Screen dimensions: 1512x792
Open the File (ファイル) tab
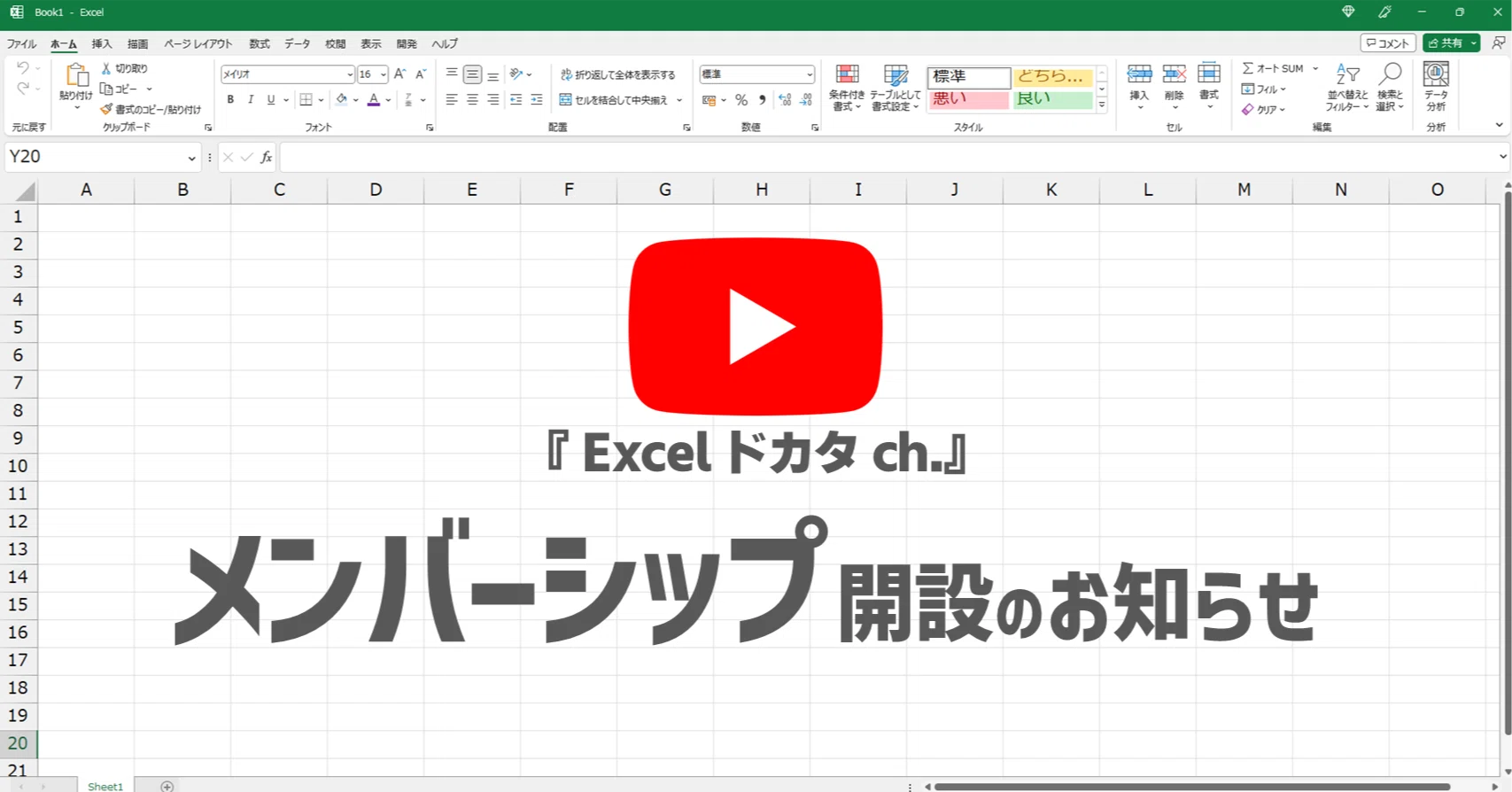(21, 43)
